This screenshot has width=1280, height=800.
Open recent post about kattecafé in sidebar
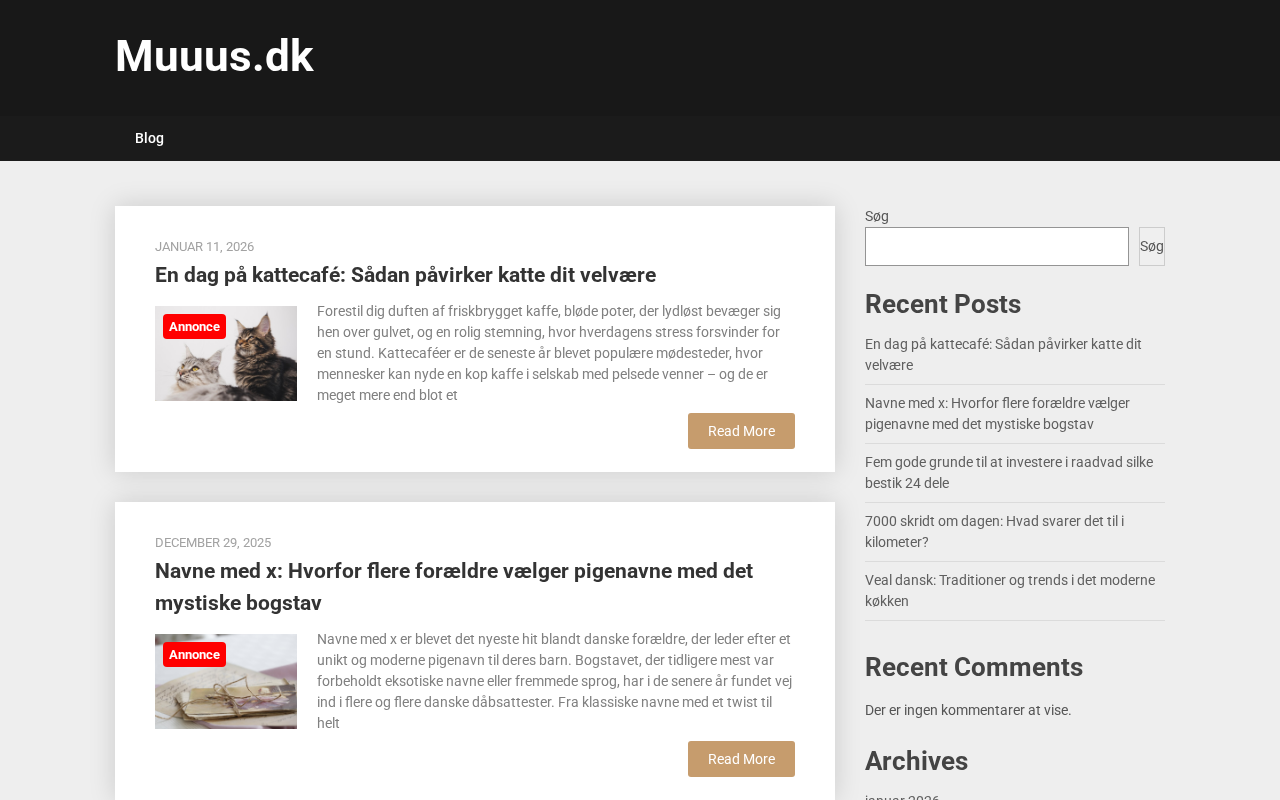(x=1003, y=354)
